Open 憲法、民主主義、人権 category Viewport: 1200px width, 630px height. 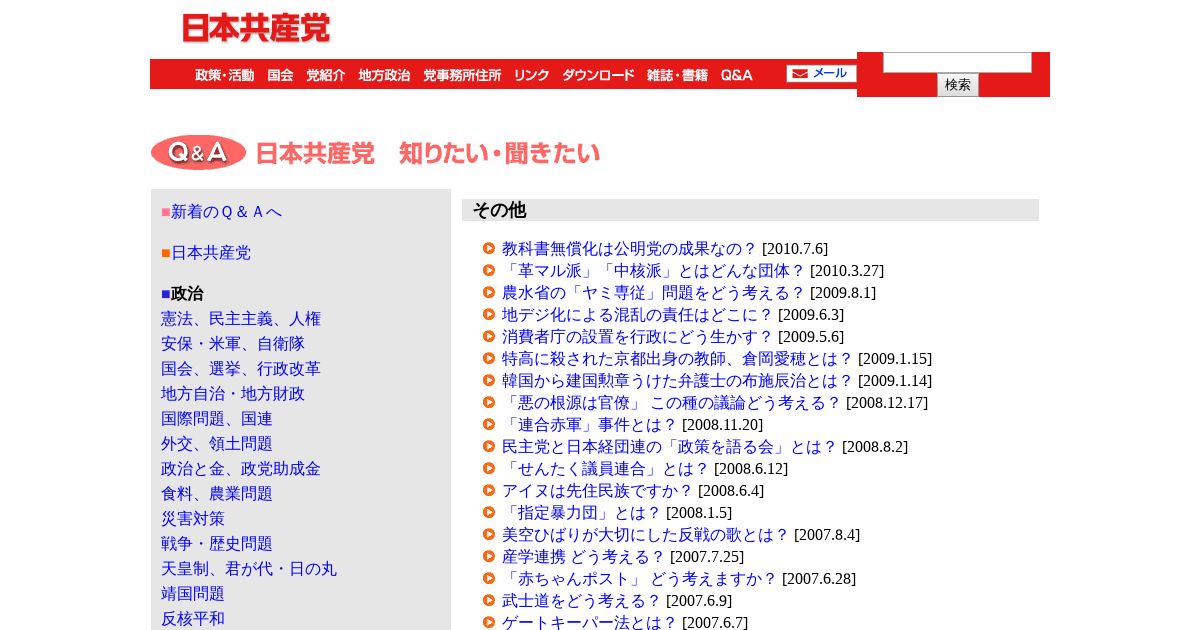point(241,319)
